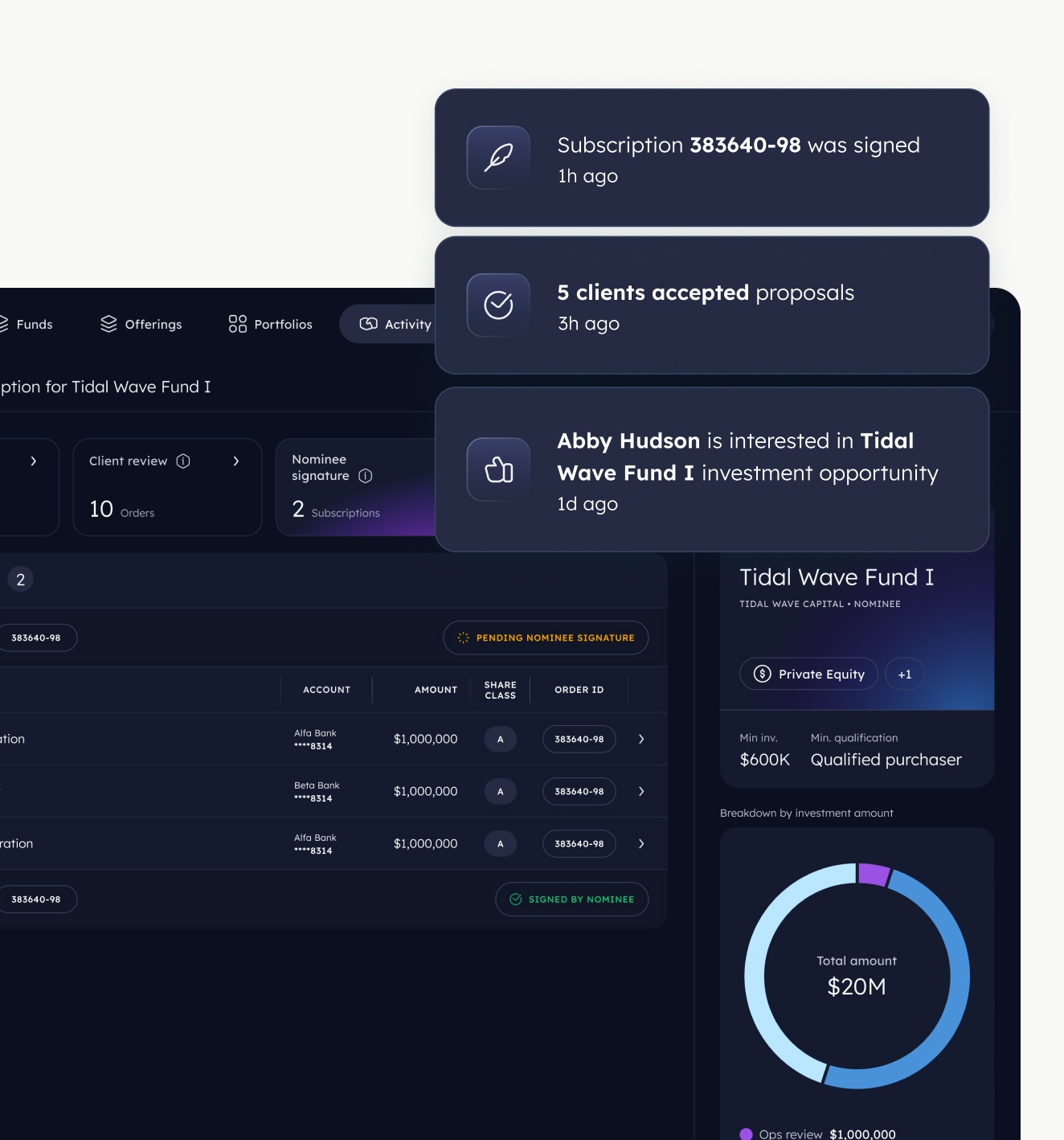
Task: Click the Total amount $20M center label
Action: point(857,976)
